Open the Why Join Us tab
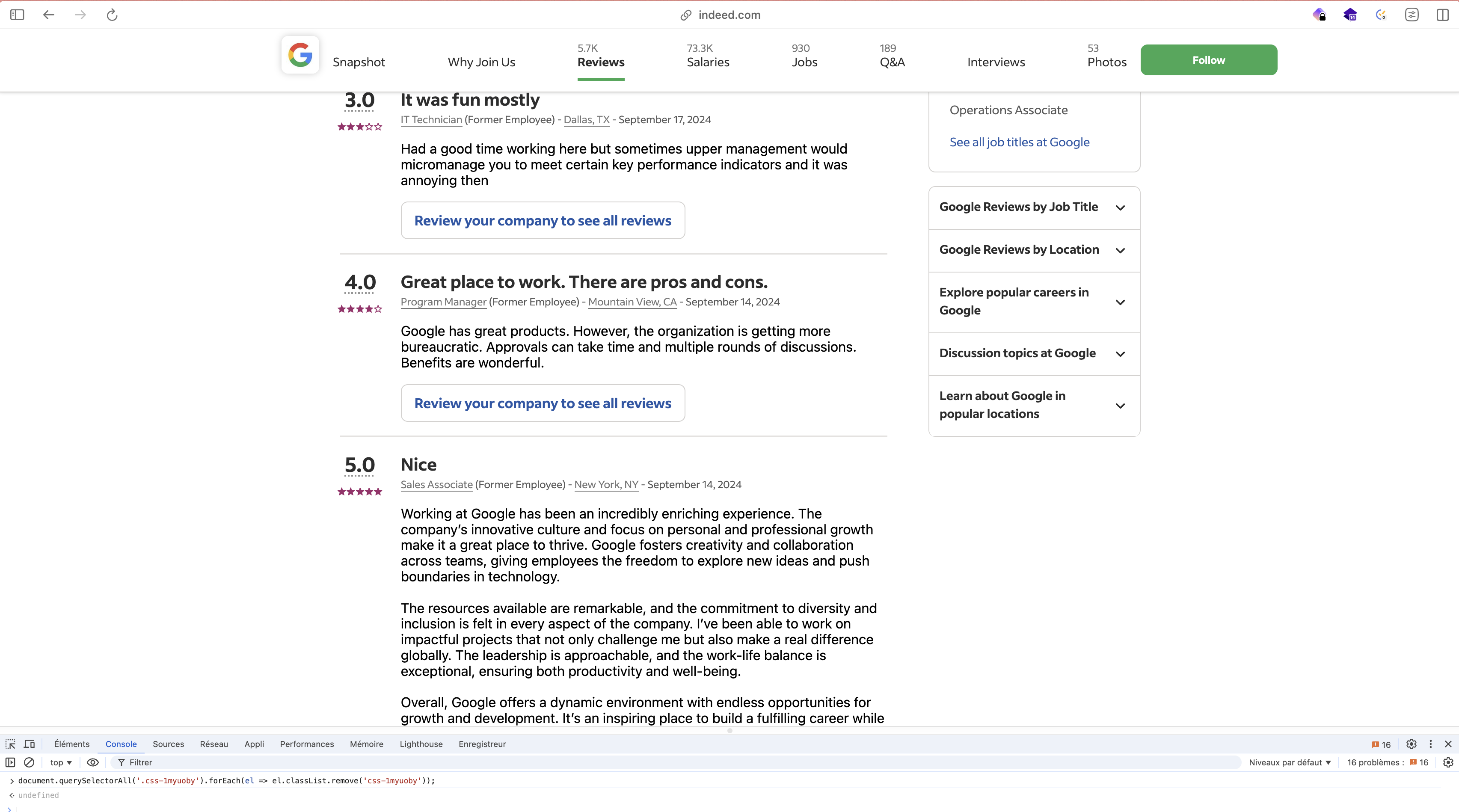The width and height of the screenshot is (1459, 812). (481, 62)
